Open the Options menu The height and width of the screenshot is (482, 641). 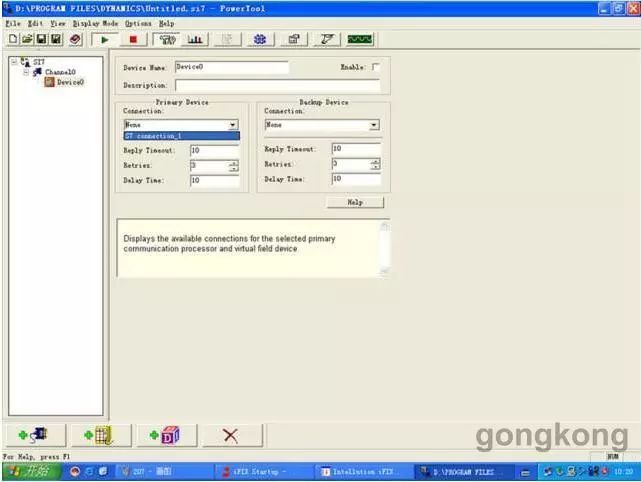pos(138,22)
